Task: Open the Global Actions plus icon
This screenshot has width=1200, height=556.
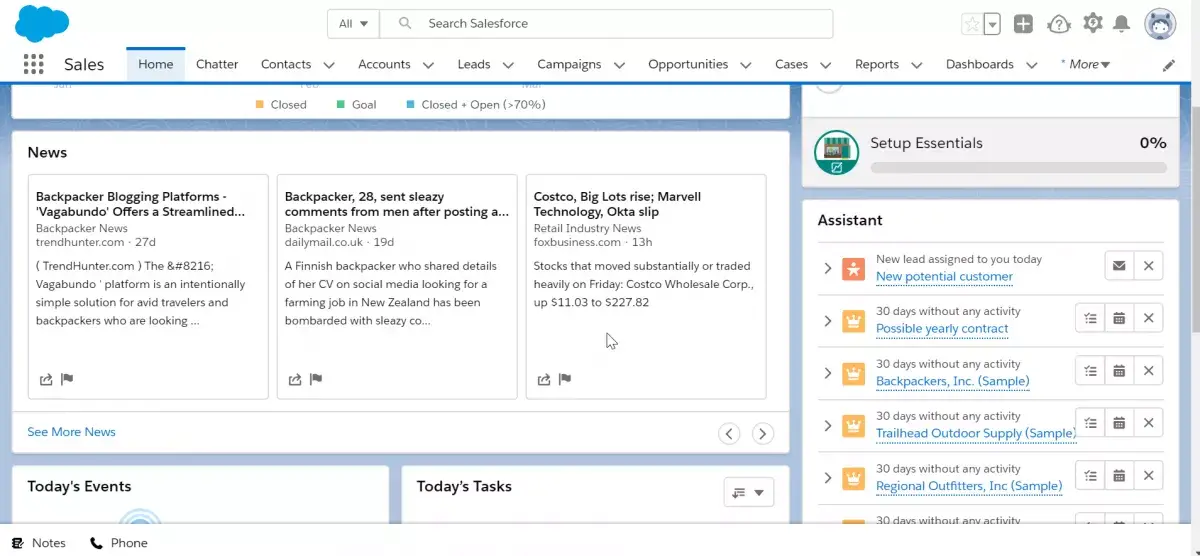Action: (1023, 24)
